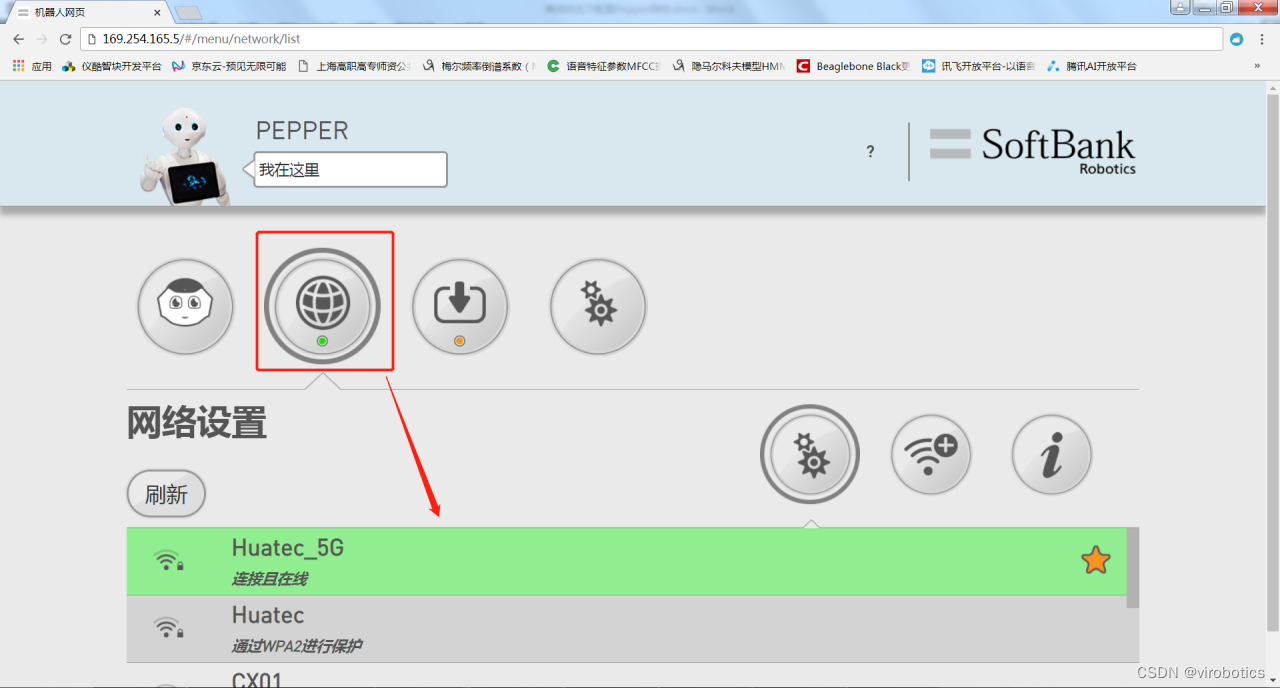Click the Wi-Fi icon of Huatec_5G
Screen dimensions: 1280x688
tap(168, 561)
